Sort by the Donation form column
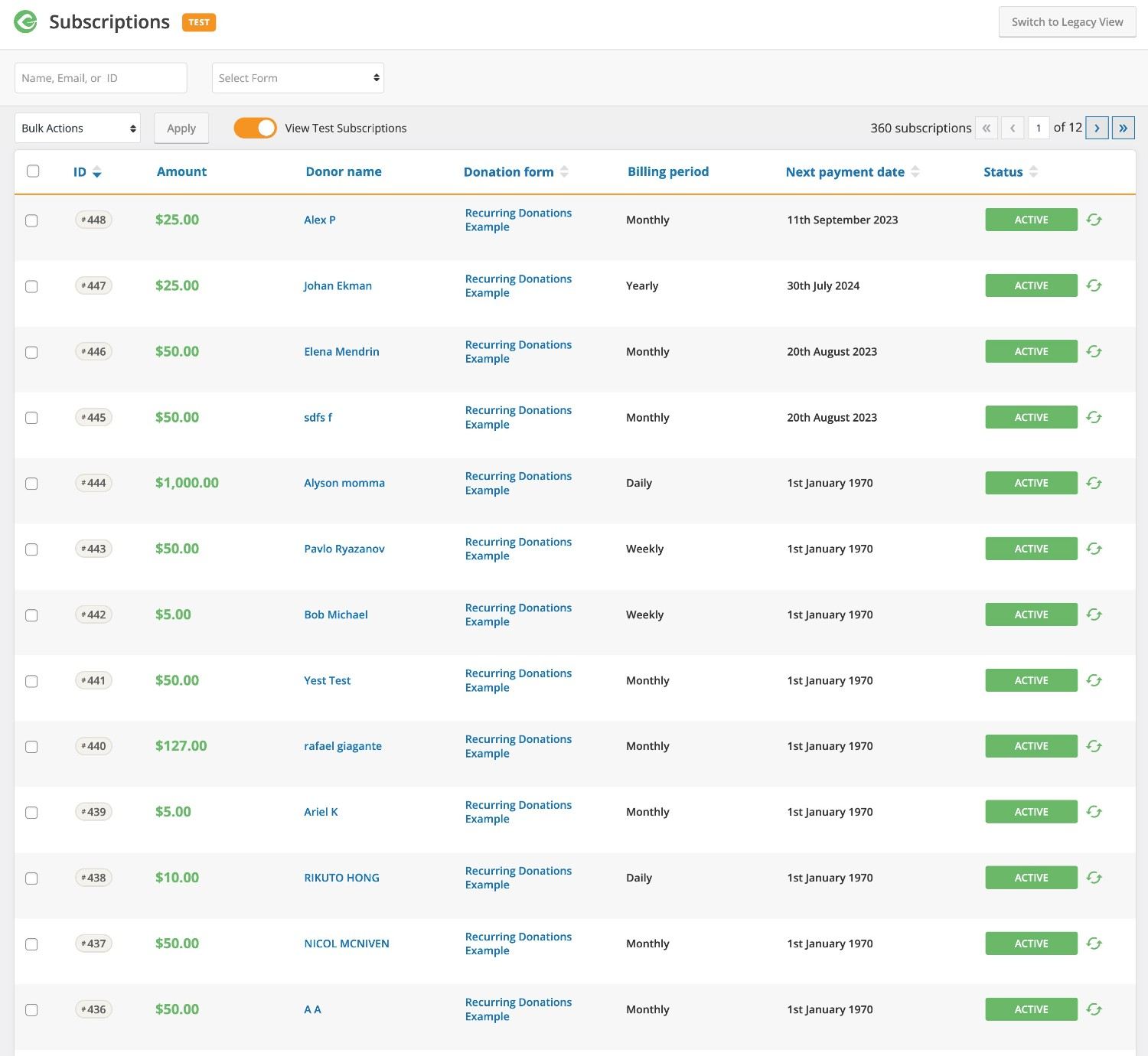The image size is (1148, 1056). (563, 172)
